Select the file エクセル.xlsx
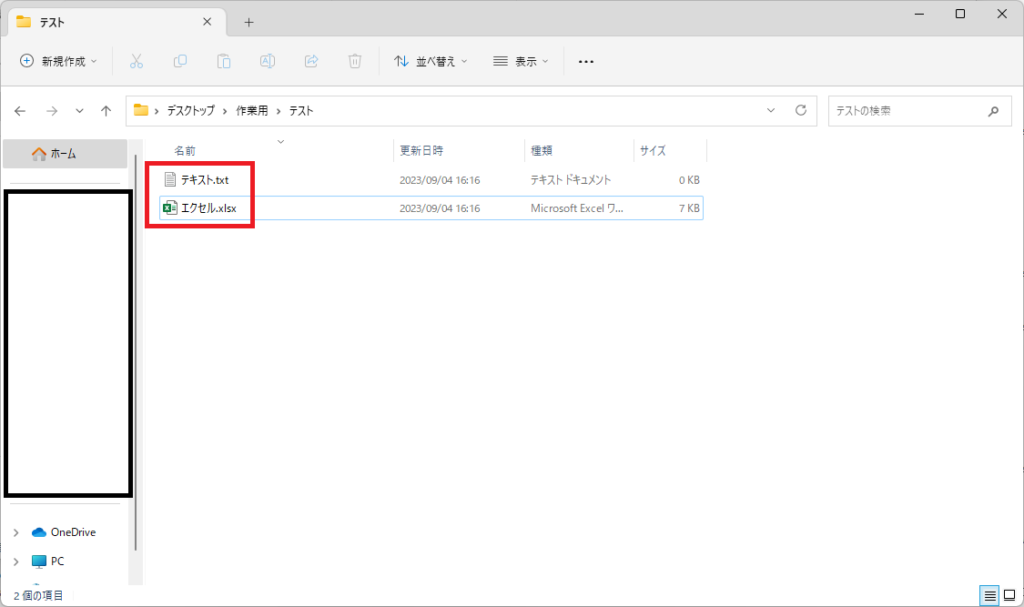Viewport: 1024px width, 607px height. click(x=208, y=208)
